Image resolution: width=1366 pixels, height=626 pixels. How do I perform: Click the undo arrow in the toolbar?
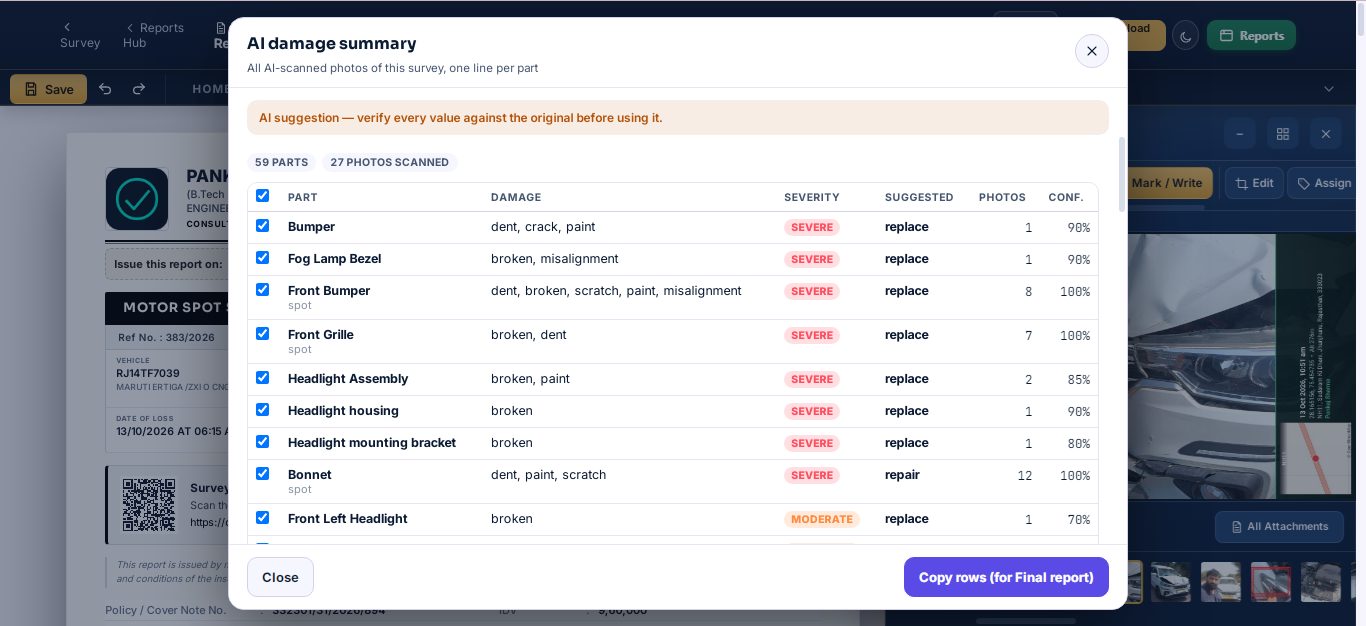(105, 89)
